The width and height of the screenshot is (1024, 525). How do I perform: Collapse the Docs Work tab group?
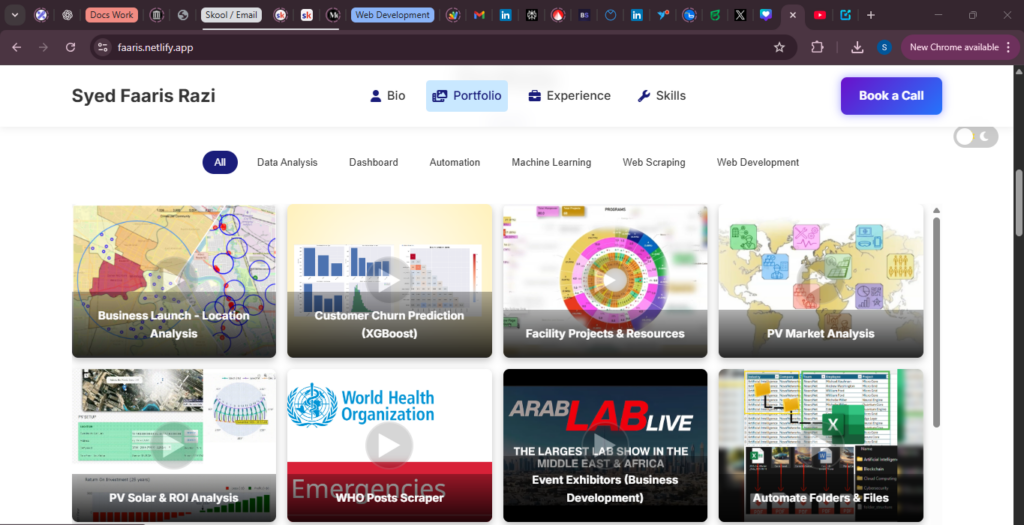112,15
